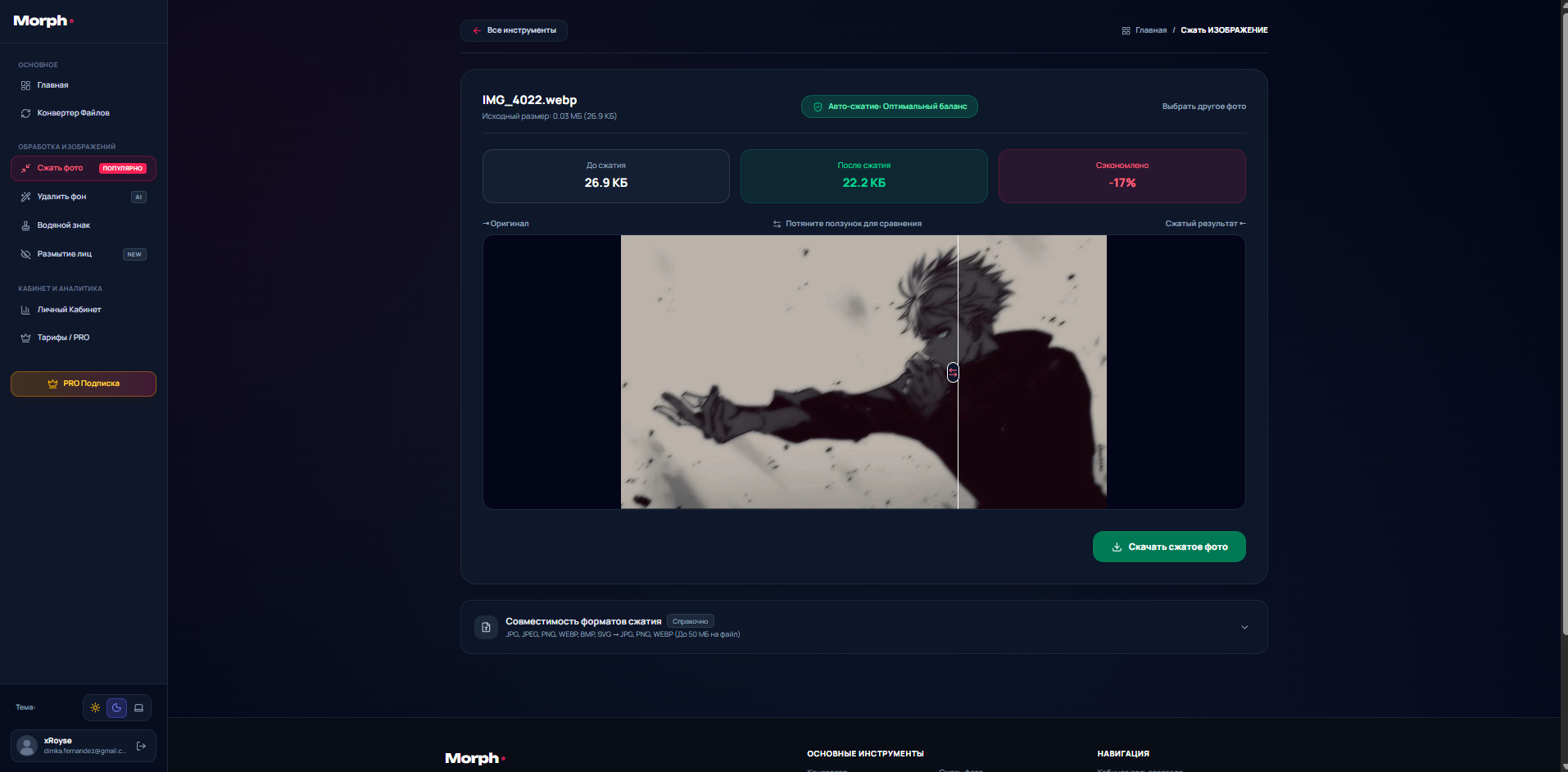This screenshot has height=772, width=1568.
Task: Click the Сжатый результат label
Action: tap(1205, 224)
